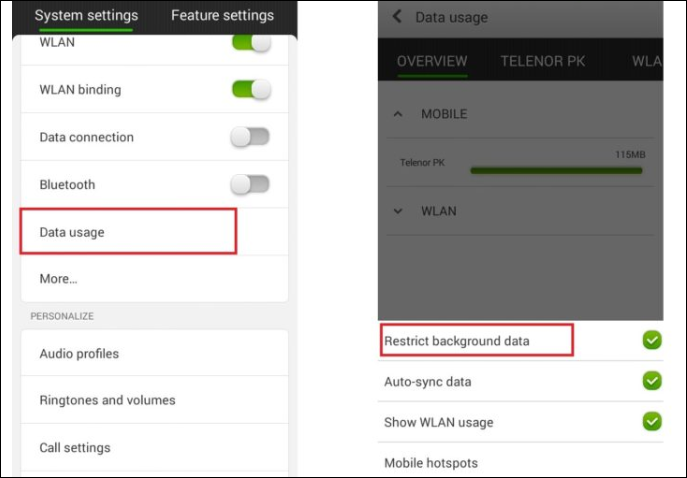The height and width of the screenshot is (478, 687).
Task: Uncheck Show WLAN usage checkmark
Action: 652,421
